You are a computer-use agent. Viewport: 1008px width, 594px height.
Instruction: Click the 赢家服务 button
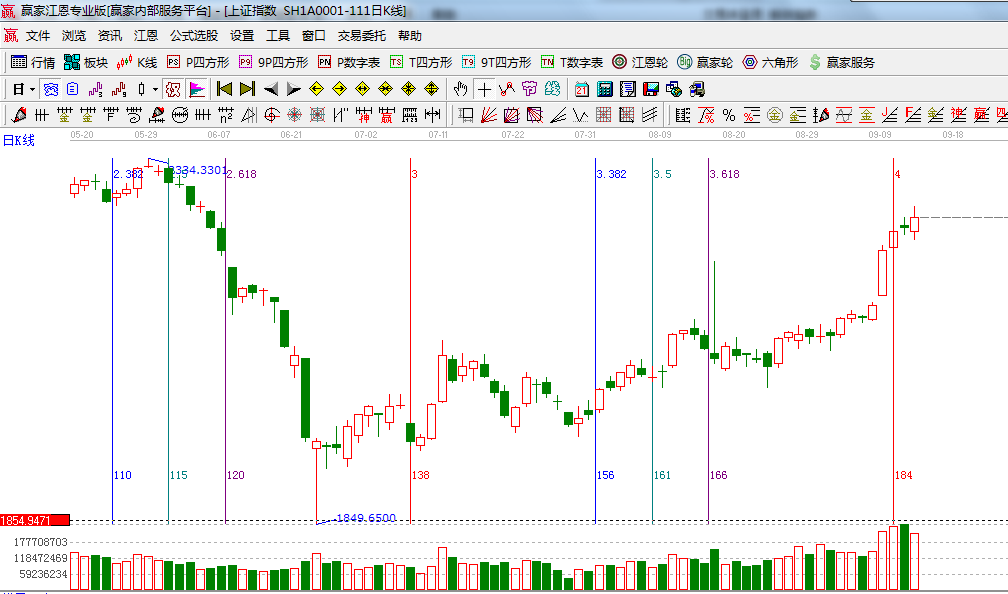(841, 62)
